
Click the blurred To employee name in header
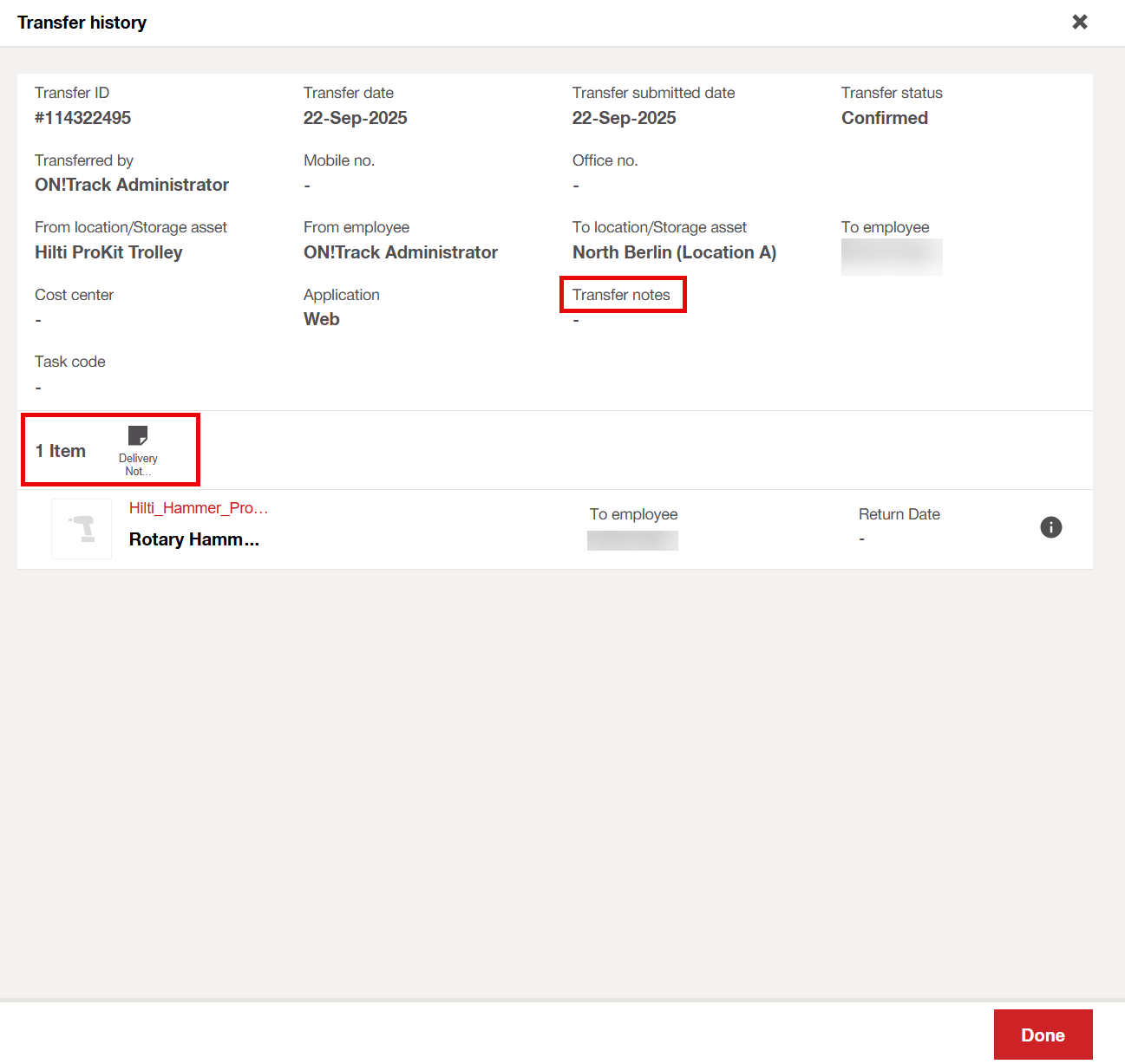click(x=891, y=257)
